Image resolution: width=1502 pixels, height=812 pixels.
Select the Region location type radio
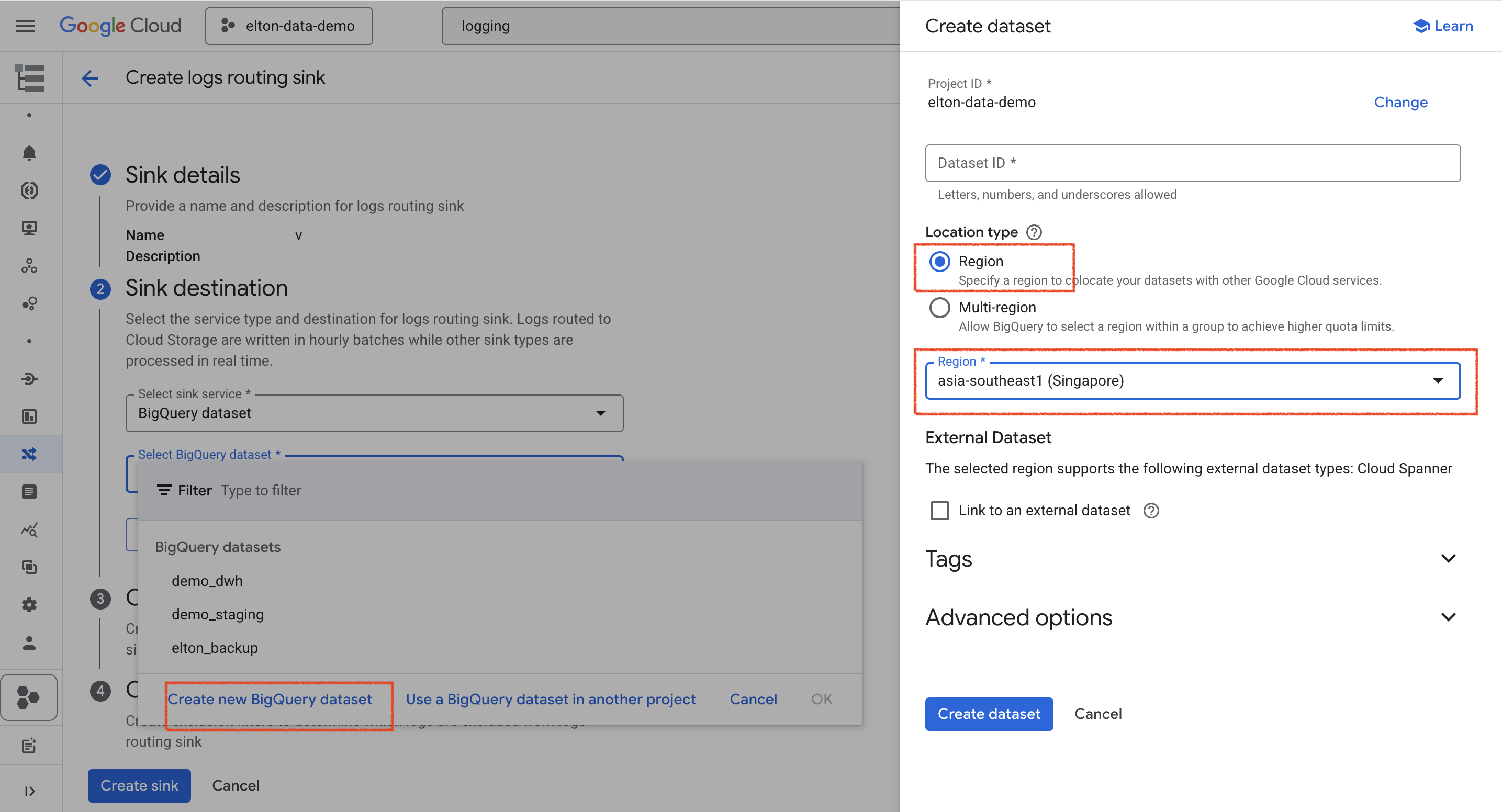939,261
